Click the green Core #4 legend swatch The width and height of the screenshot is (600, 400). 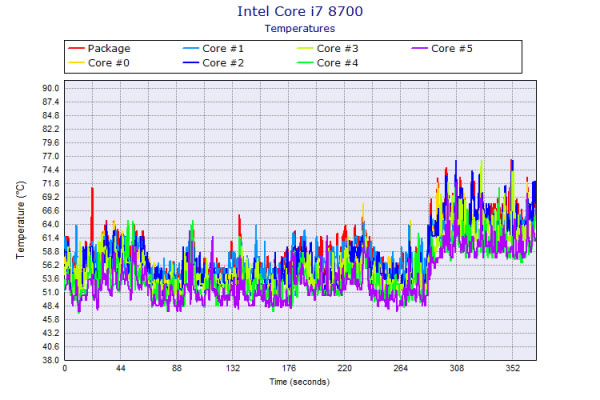tap(305, 63)
